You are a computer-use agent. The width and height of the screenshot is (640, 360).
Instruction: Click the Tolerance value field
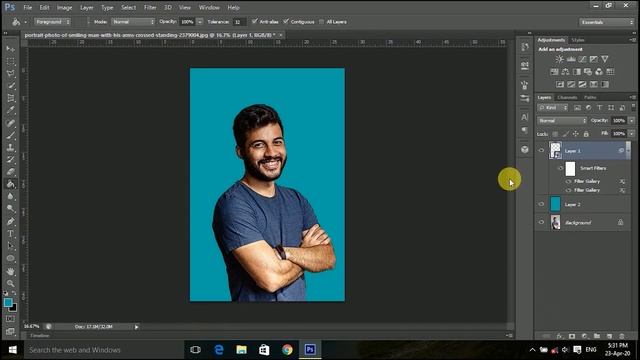[239, 22]
